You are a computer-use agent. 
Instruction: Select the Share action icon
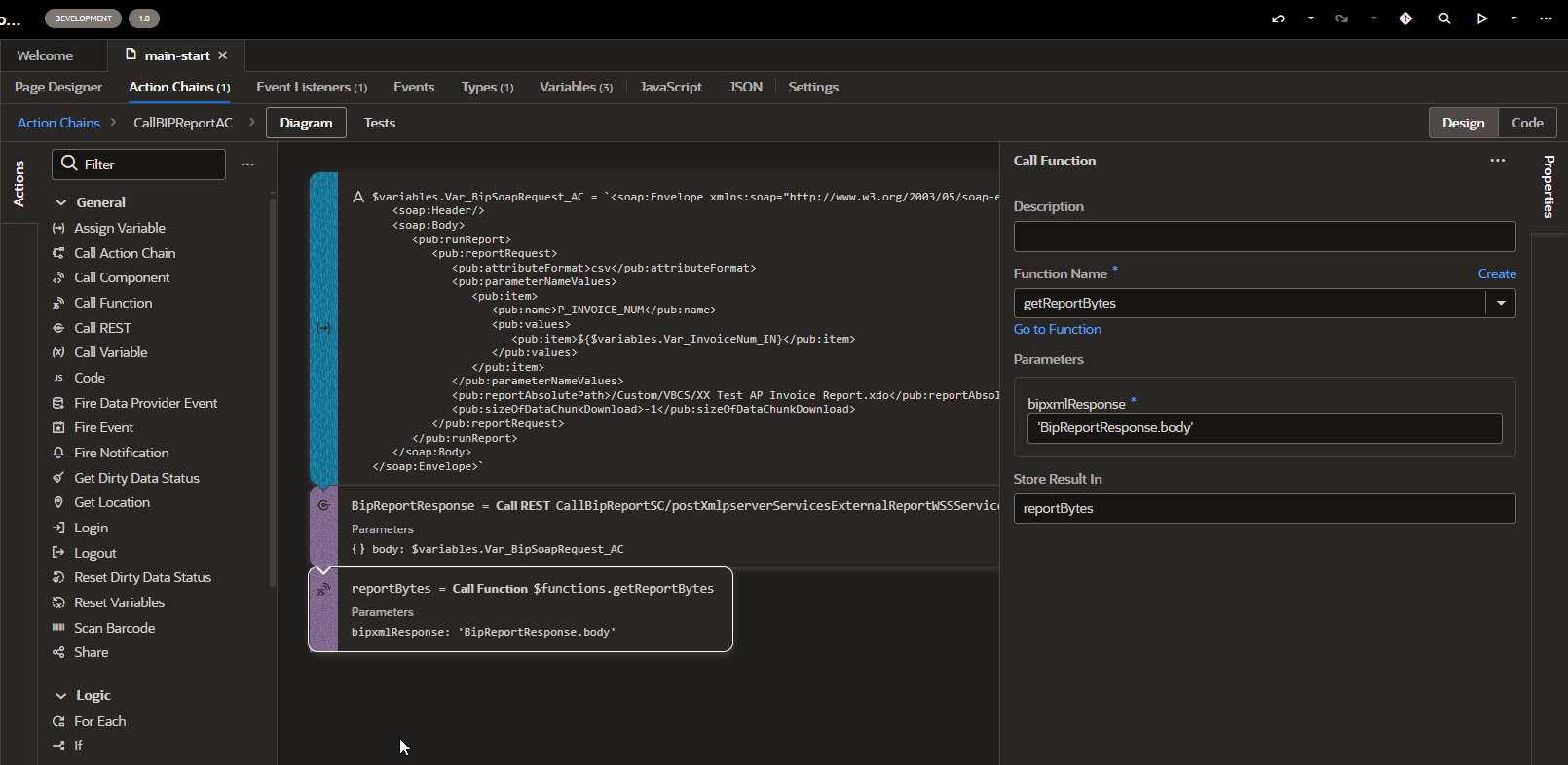58,652
